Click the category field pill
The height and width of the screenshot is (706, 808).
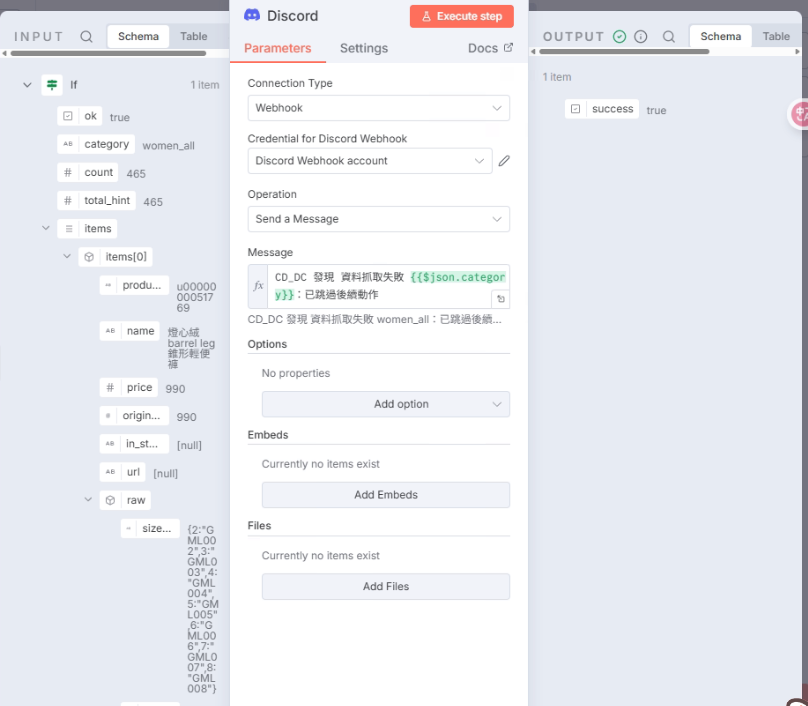tap(96, 144)
